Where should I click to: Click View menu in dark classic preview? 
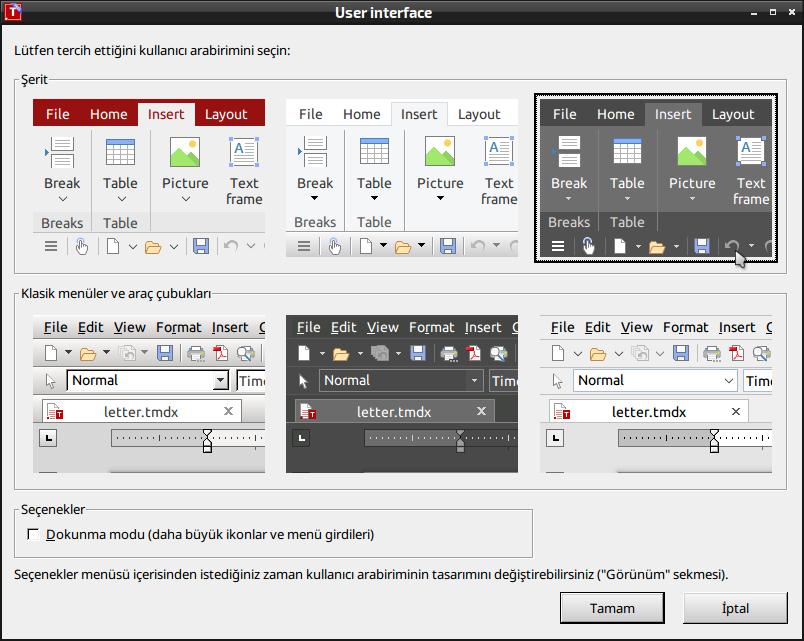click(x=383, y=327)
